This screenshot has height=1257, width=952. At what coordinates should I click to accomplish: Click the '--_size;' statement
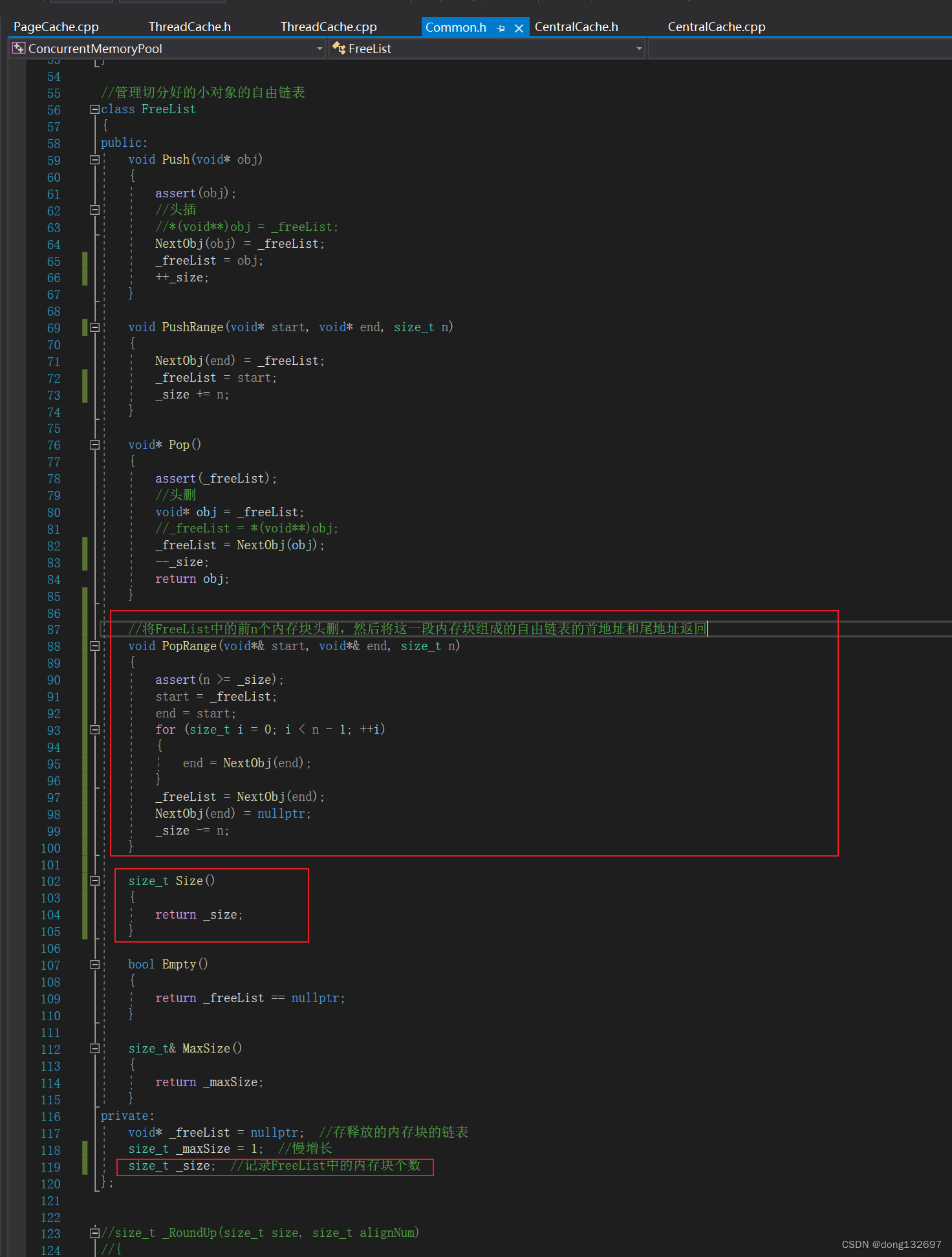click(182, 562)
